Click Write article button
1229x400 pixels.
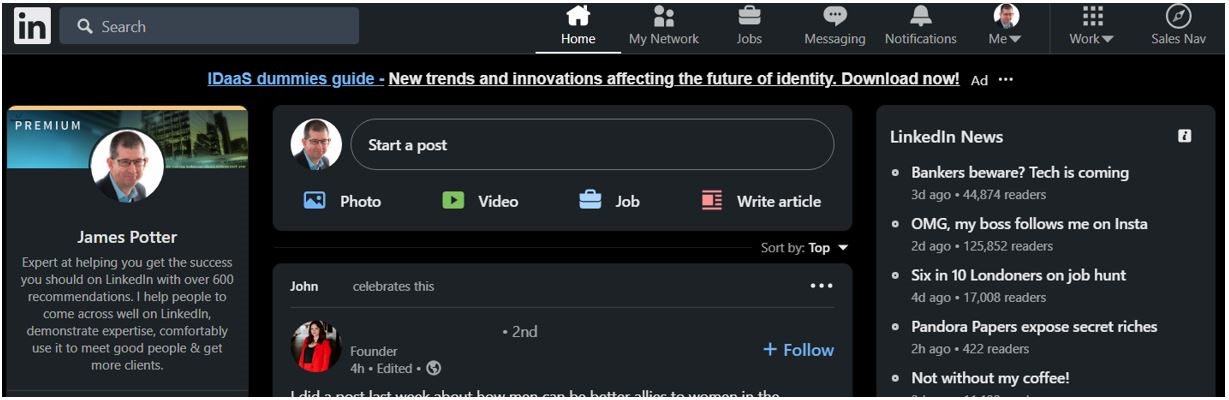(x=762, y=201)
